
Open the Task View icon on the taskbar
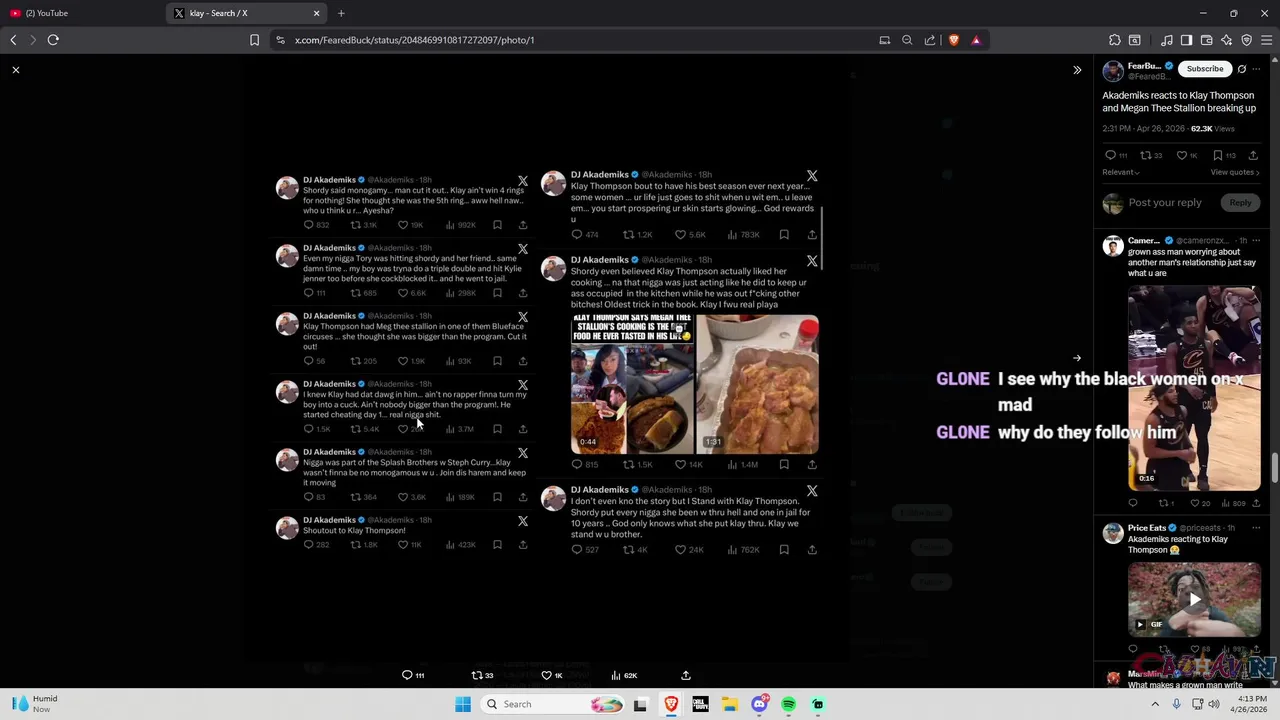coord(641,704)
